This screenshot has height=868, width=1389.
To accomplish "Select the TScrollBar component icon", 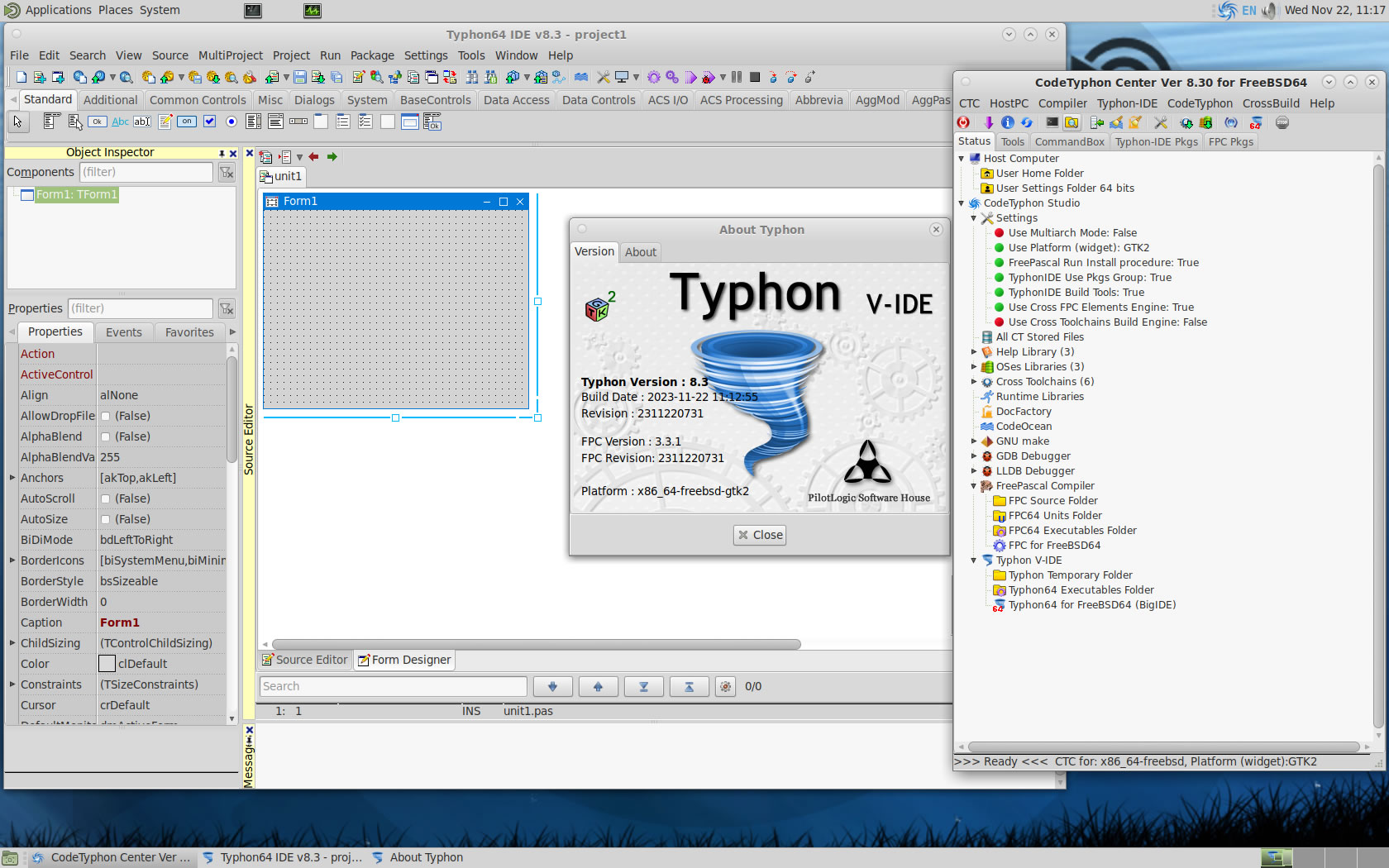I will point(298,122).
